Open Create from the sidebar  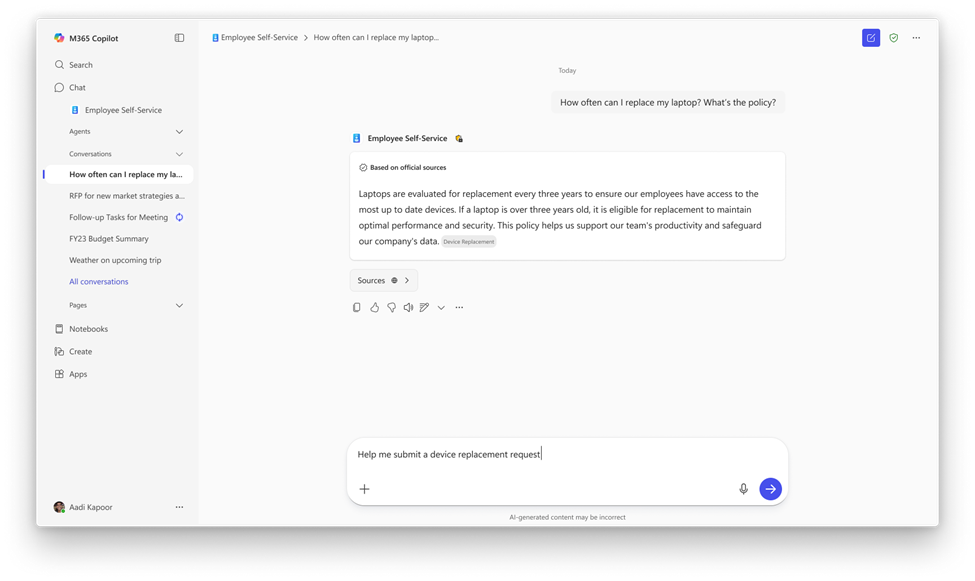click(73, 351)
